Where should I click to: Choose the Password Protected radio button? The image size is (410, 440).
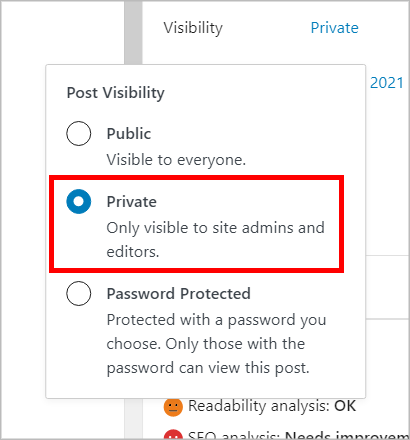[79, 293]
